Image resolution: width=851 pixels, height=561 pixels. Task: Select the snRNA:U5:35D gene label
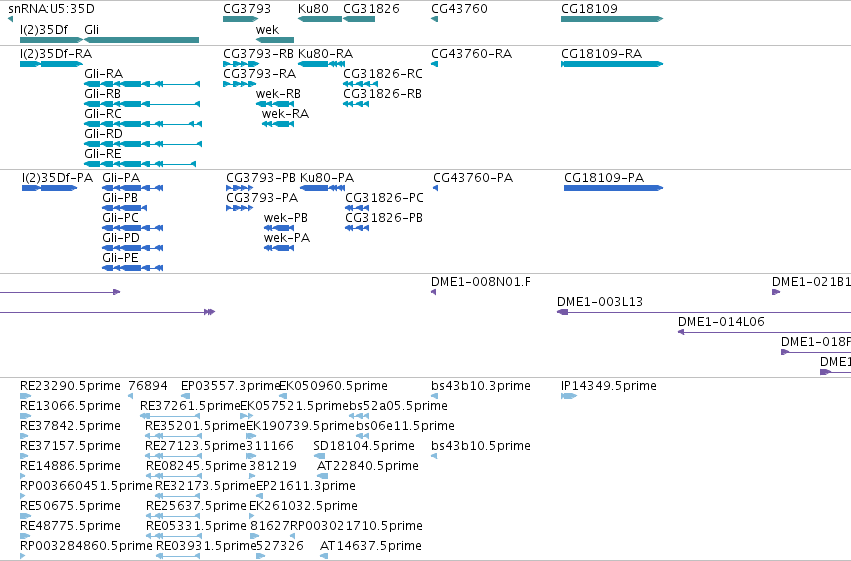[51, 9]
